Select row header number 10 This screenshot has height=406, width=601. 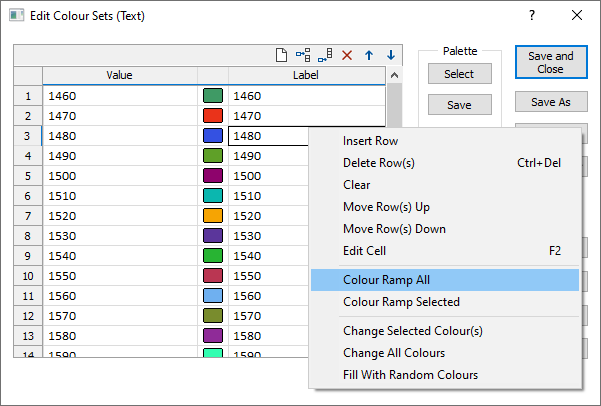click(28, 276)
